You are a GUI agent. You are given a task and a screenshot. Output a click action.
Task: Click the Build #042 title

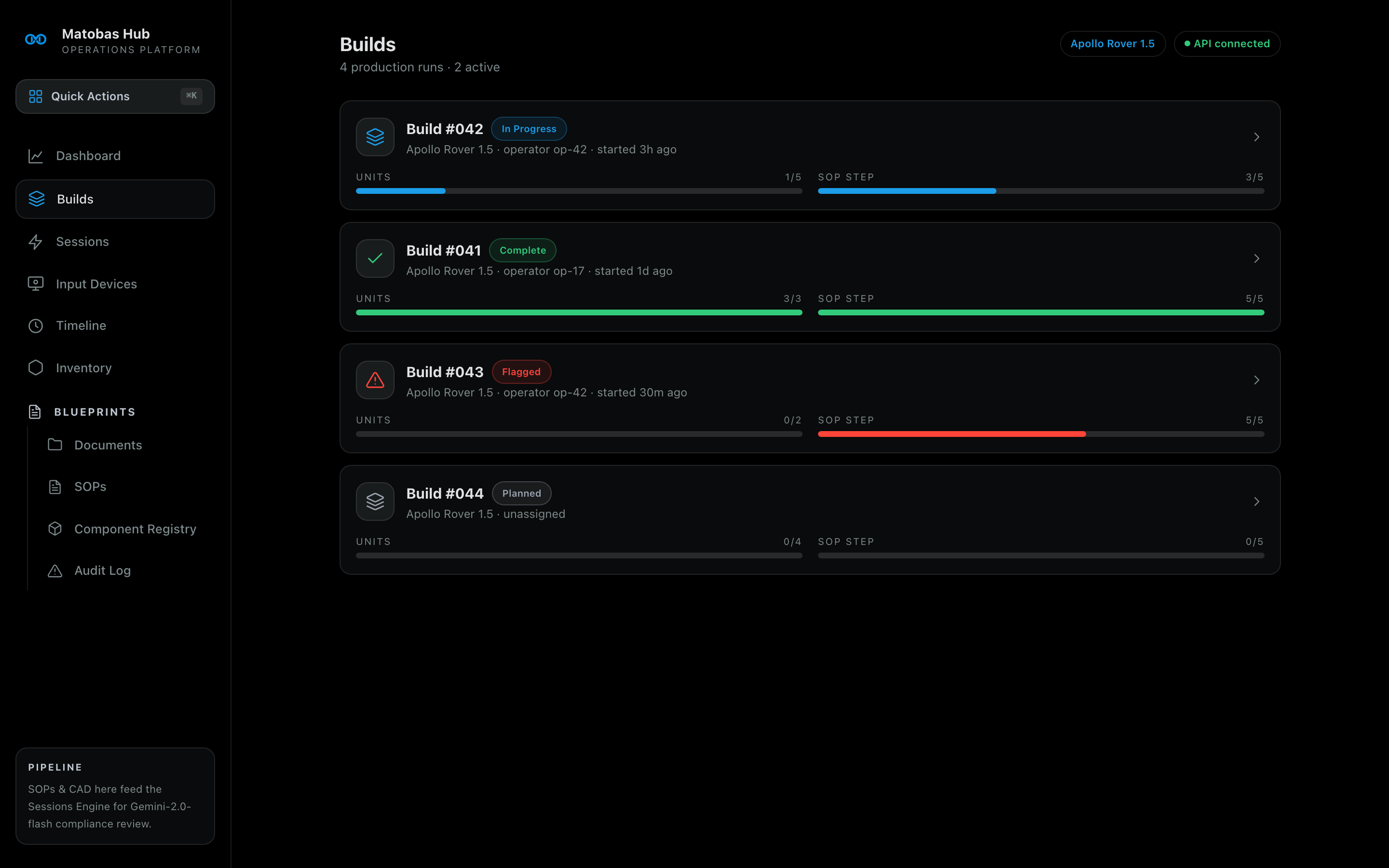[x=445, y=129]
